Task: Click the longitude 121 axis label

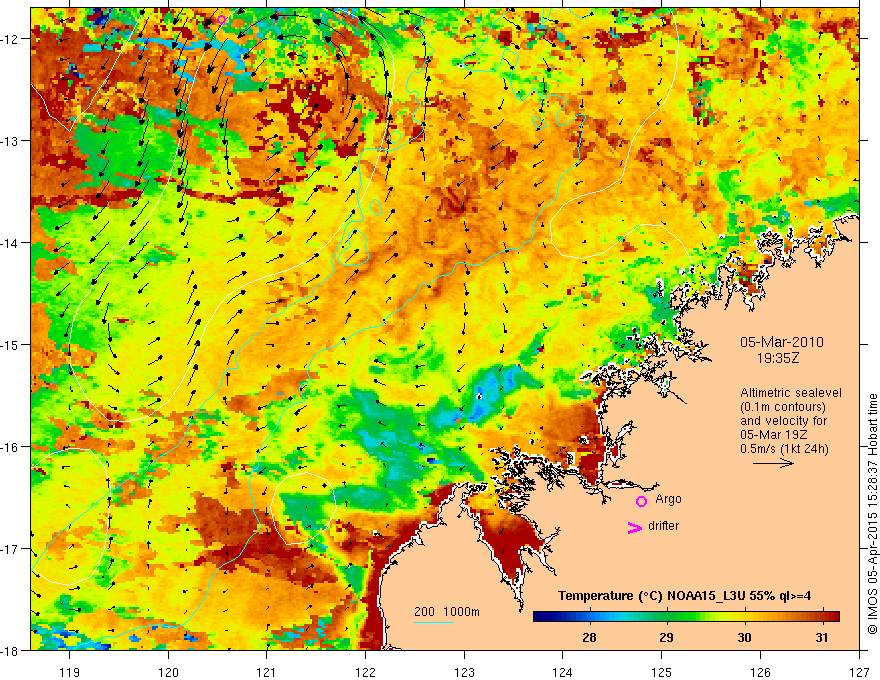Action: 267,672
